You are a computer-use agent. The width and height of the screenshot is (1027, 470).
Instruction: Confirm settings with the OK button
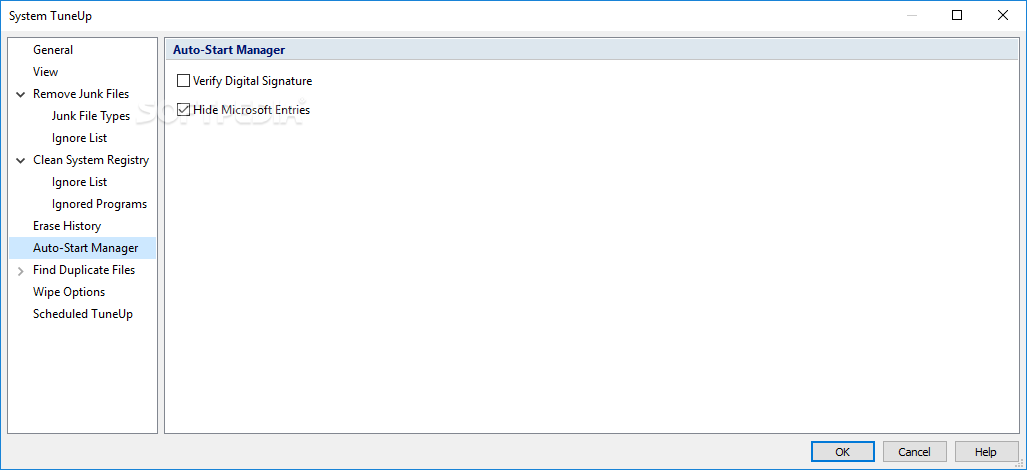(842, 452)
